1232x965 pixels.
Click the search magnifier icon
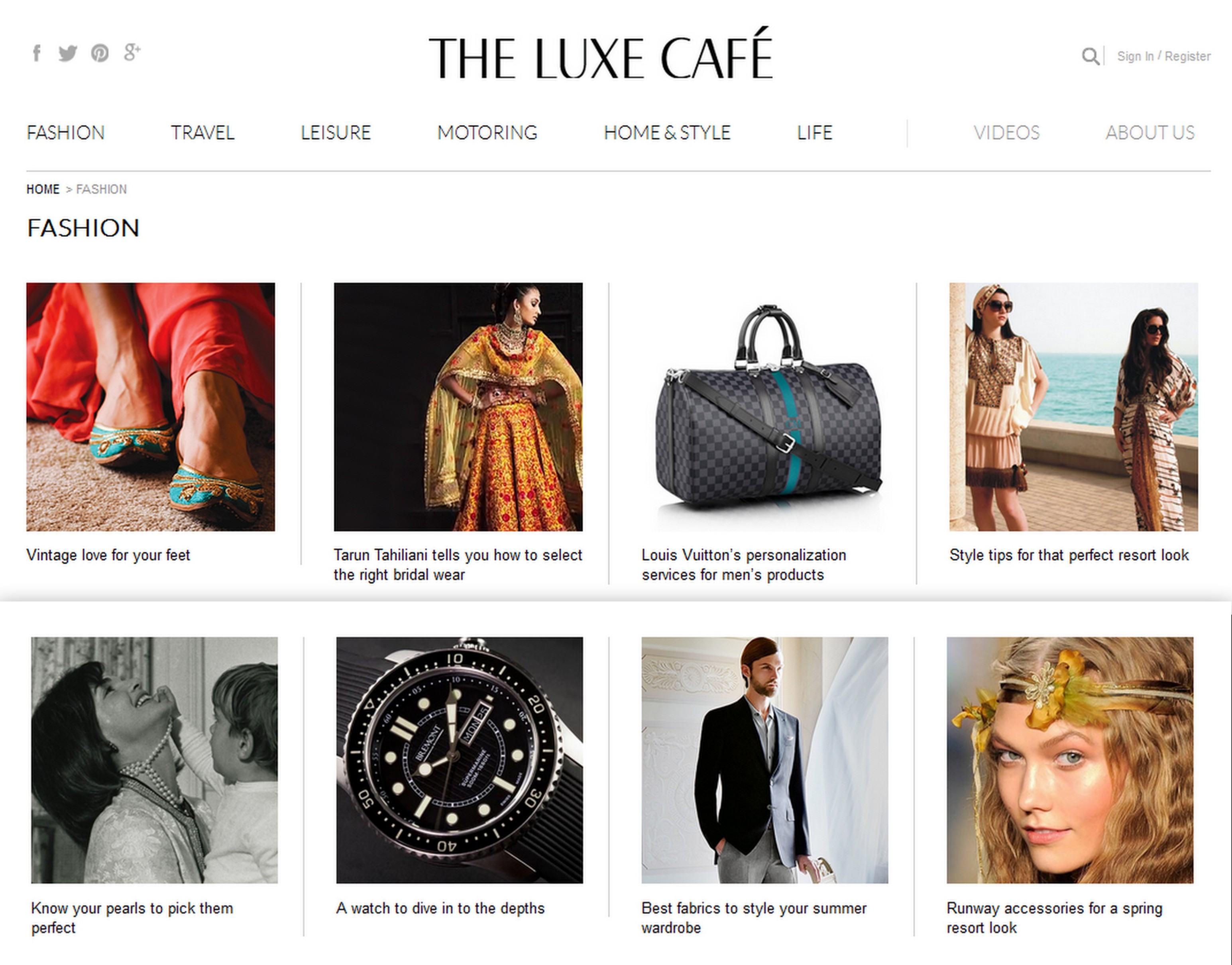(x=1090, y=56)
